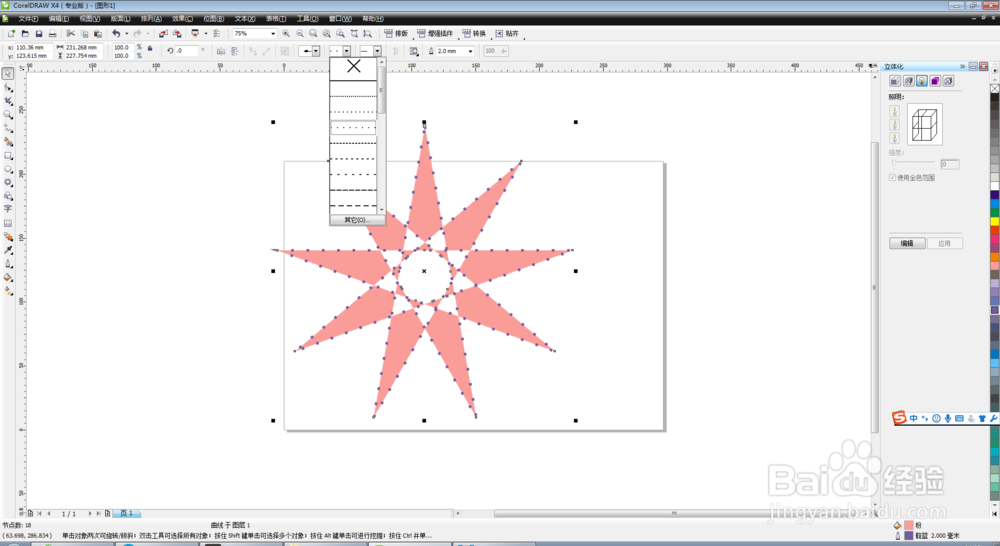Open the outline style dropdown
The width and height of the screenshot is (1000, 546).
(346, 51)
